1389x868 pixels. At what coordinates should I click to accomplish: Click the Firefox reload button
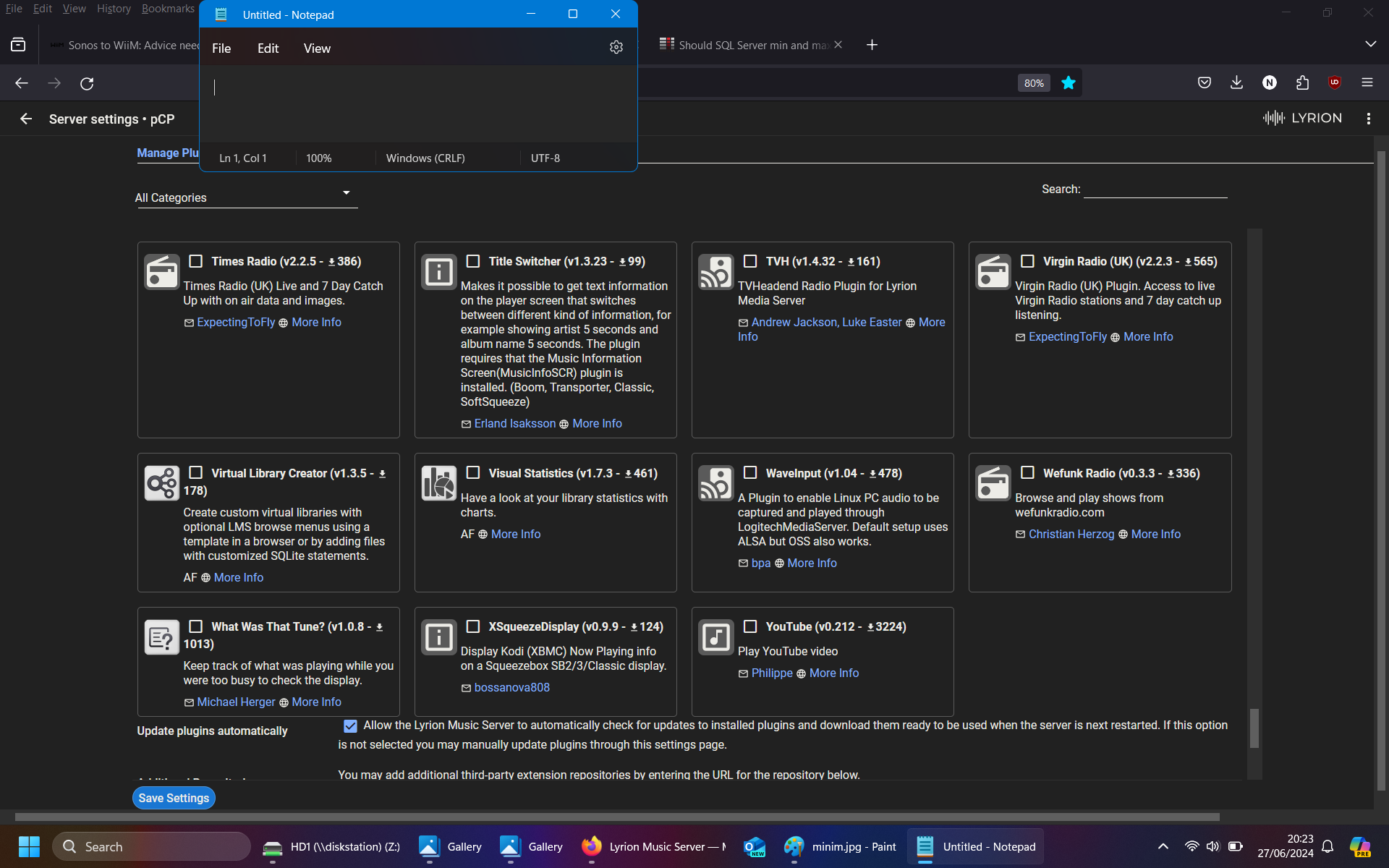pos(87,83)
